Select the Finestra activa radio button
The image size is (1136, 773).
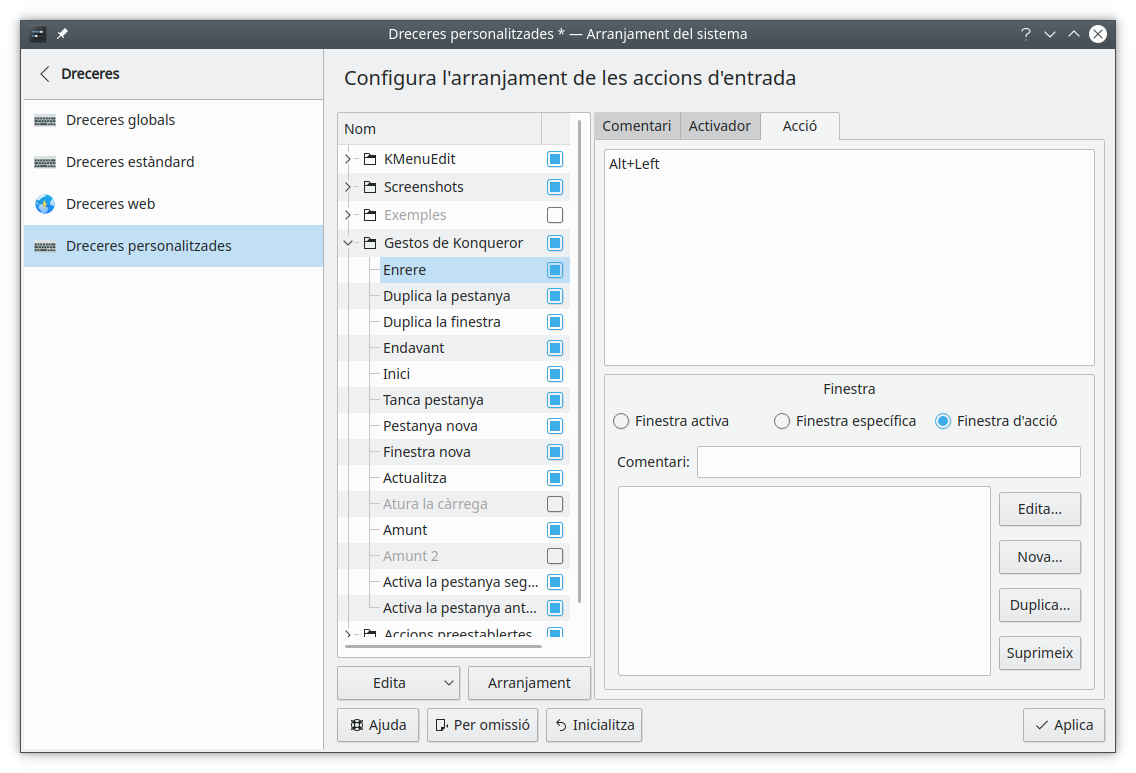pos(621,421)
